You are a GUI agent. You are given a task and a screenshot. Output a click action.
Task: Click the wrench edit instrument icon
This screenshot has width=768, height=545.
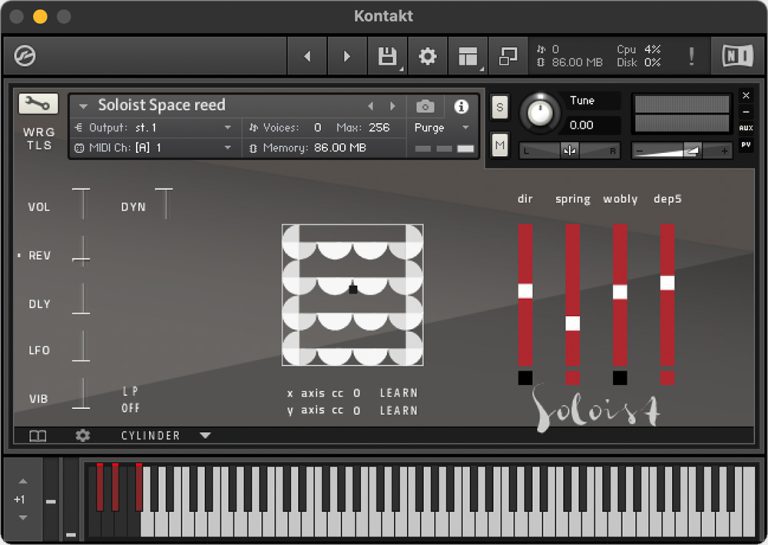38,104
